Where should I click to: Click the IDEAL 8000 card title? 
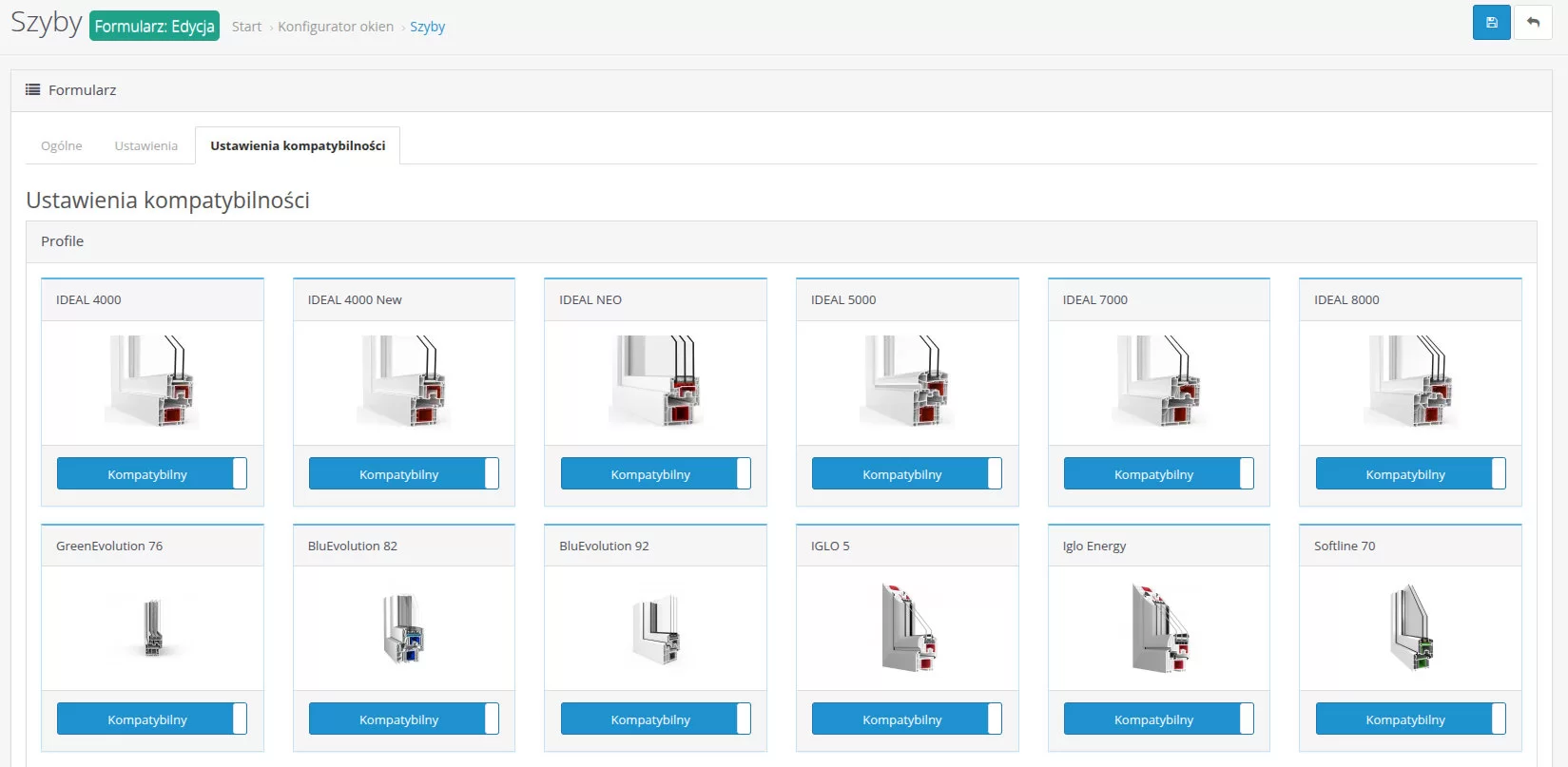1346,299
